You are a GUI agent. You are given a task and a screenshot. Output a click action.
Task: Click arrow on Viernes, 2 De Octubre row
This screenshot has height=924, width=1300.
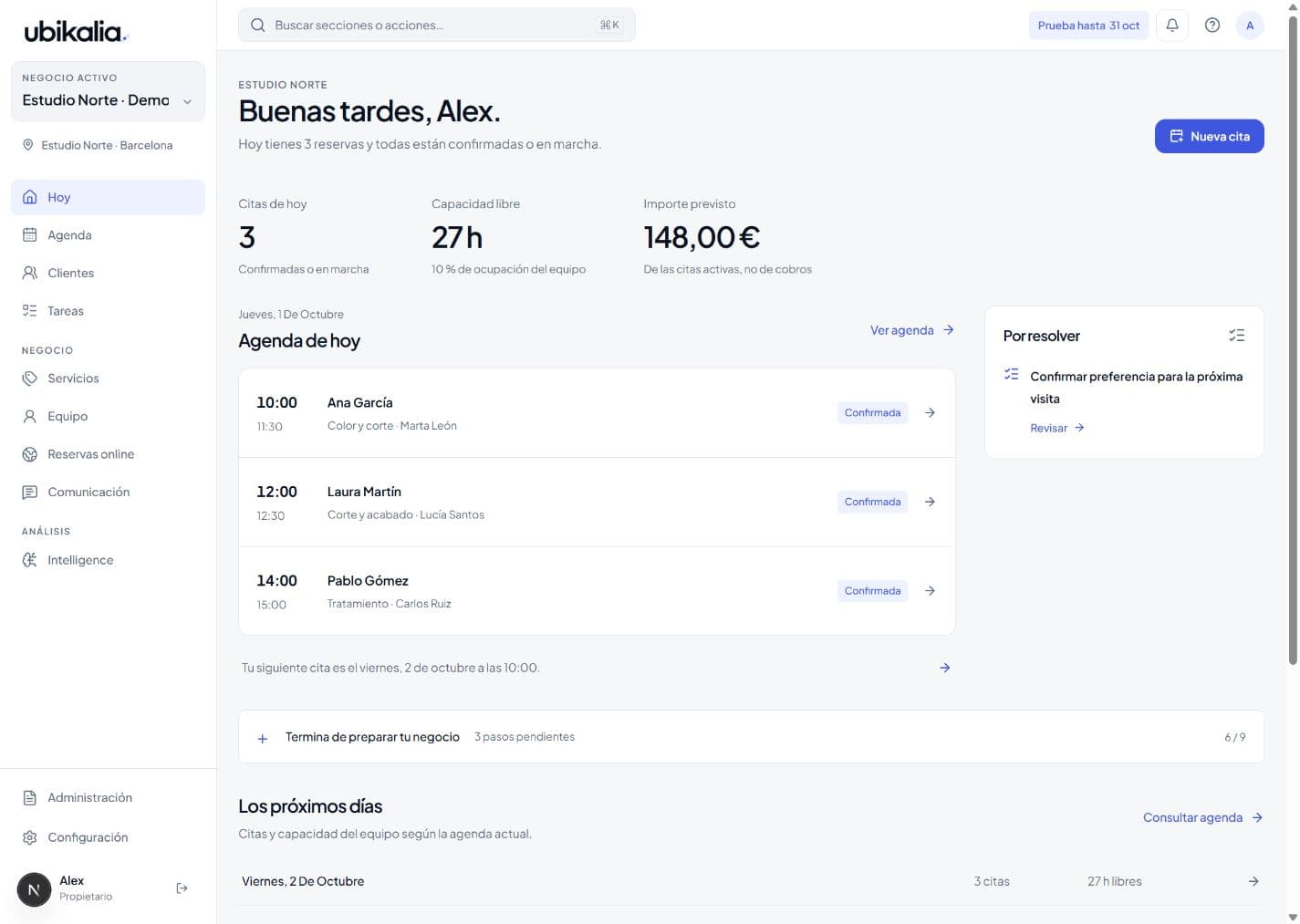pyautogui.click(x=1253, y=881)
